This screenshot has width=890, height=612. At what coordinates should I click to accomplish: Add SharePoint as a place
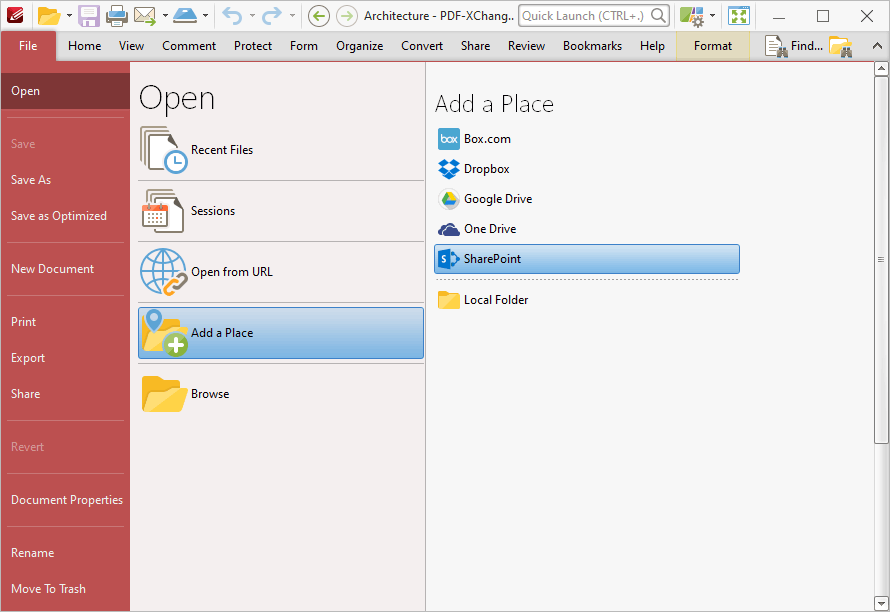tap(587, 259)
